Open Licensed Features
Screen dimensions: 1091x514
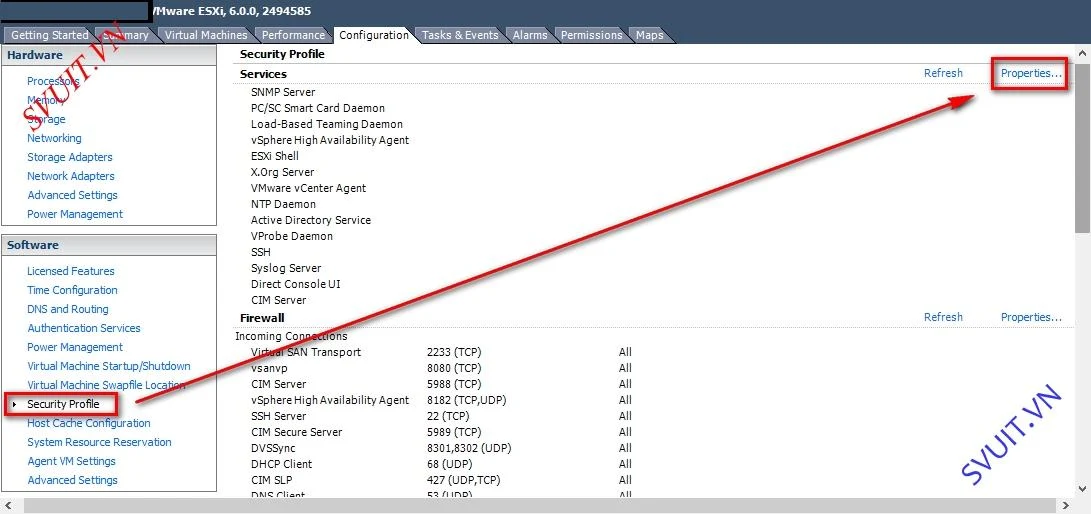(71, 271)
